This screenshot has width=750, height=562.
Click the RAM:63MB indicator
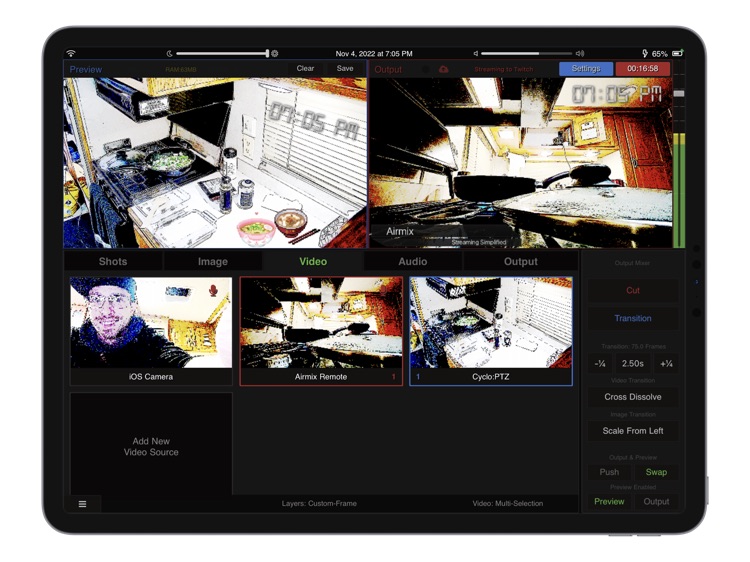[181, 70]
